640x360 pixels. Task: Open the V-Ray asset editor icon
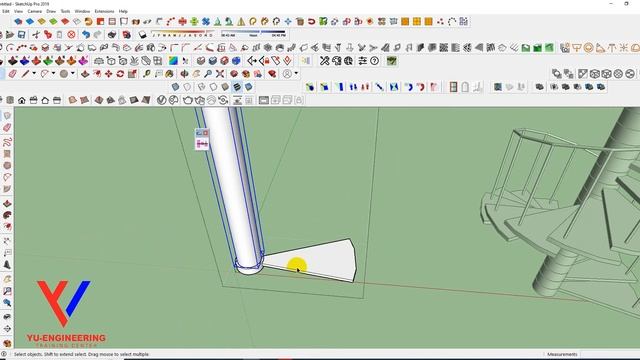coord(162,100)
